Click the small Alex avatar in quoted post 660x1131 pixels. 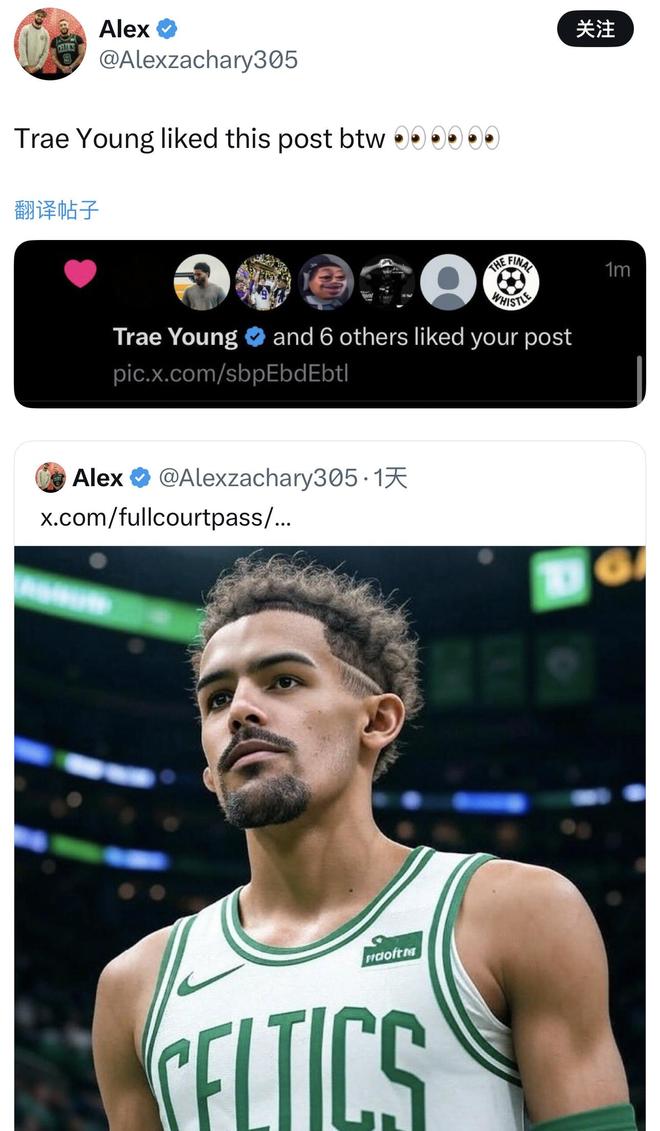pos(50,478)
